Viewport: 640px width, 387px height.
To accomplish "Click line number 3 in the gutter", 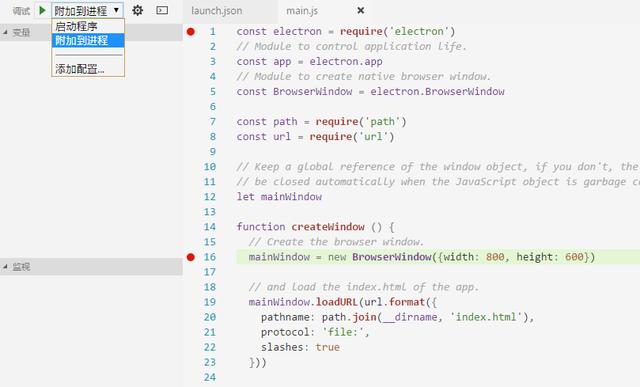I will tap(213, 62).
